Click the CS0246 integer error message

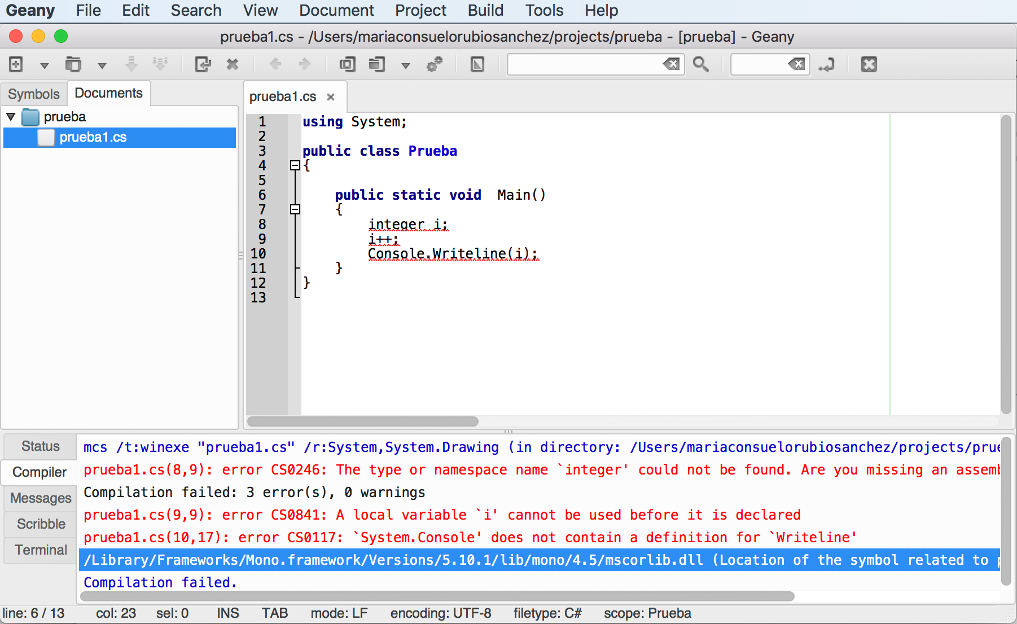coord(540,470)
